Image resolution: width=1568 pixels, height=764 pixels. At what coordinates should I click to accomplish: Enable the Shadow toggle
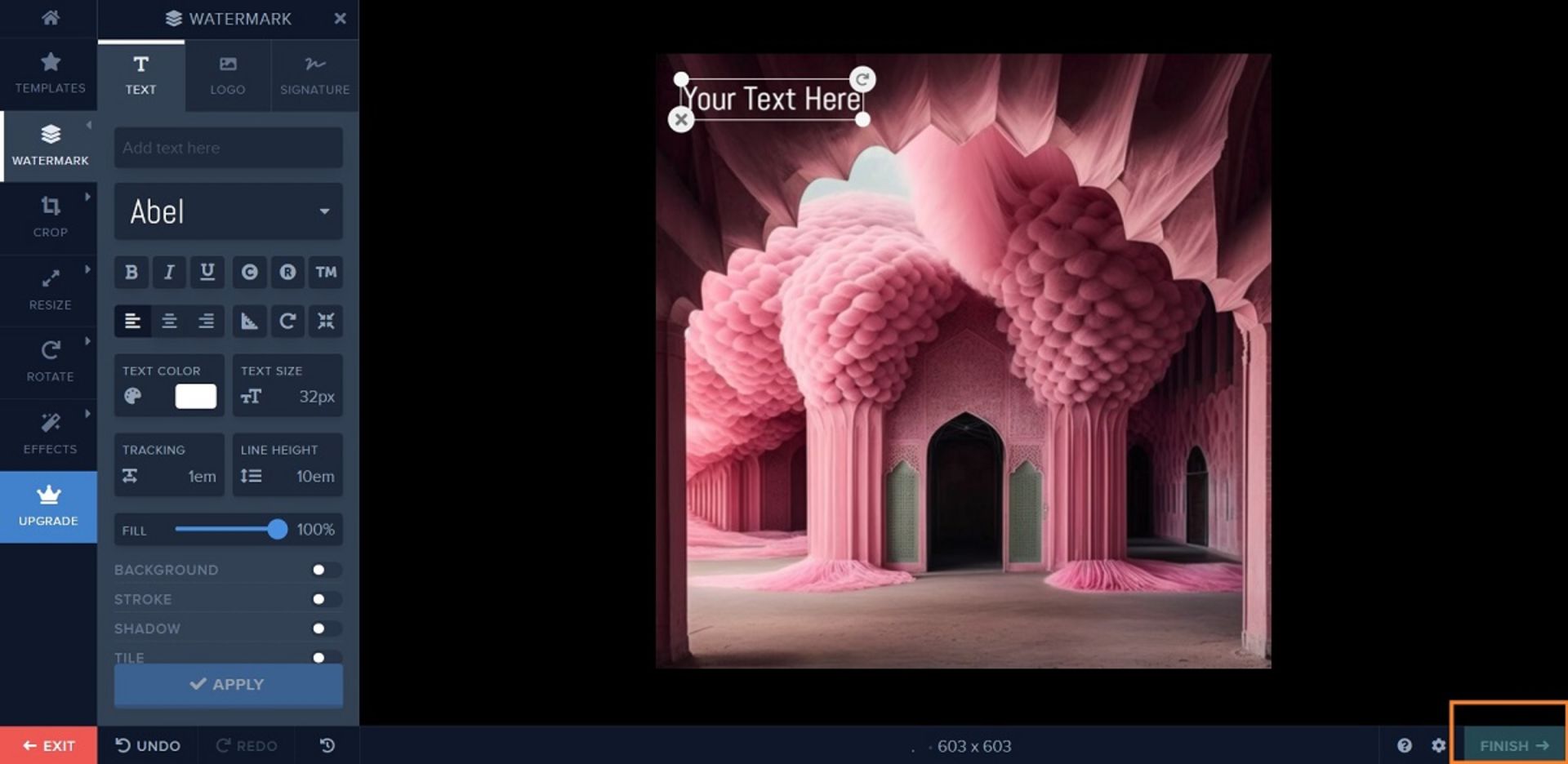(x=324, y=629)
